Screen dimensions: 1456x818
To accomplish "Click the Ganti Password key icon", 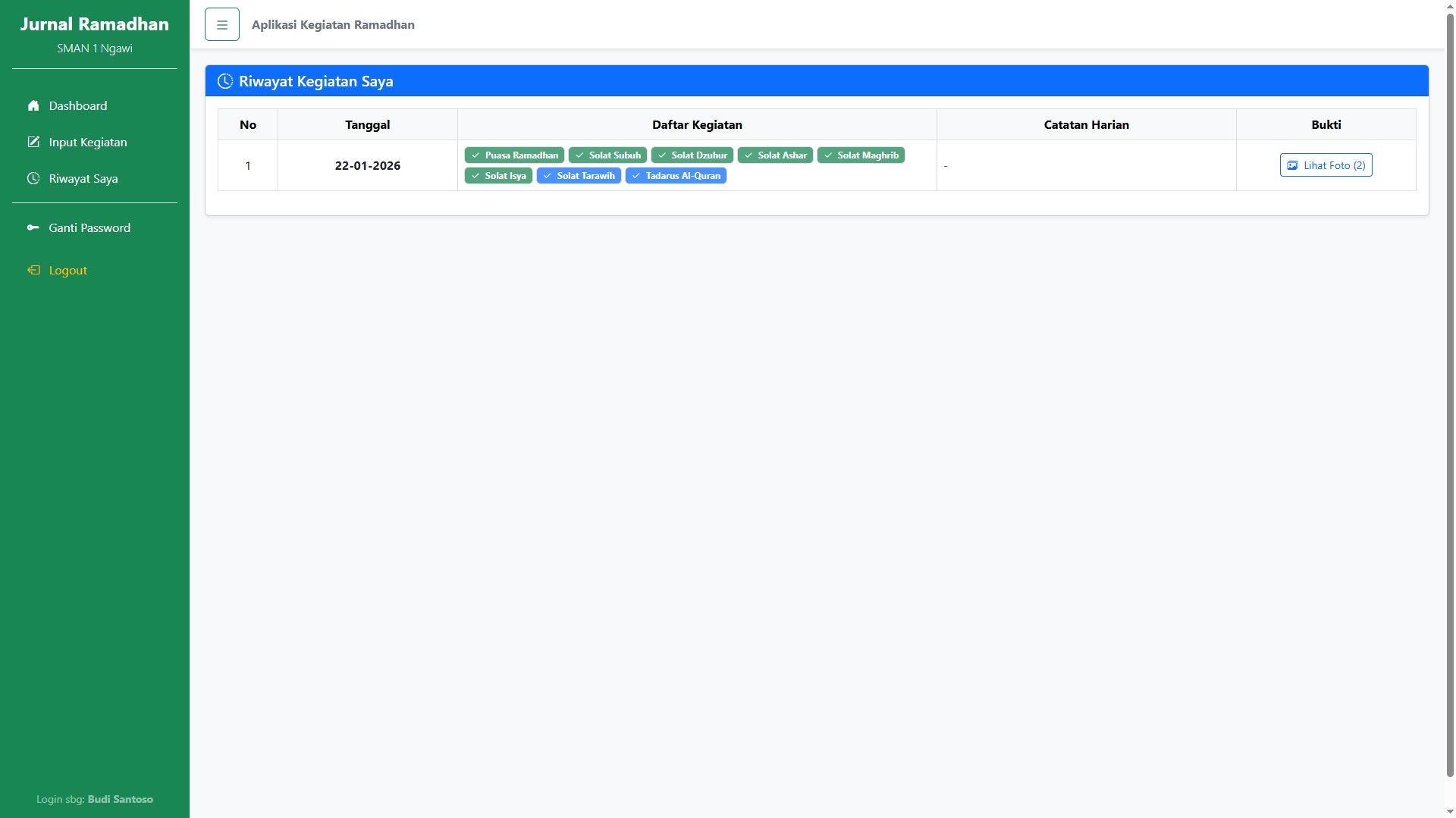I will (33, 227).
